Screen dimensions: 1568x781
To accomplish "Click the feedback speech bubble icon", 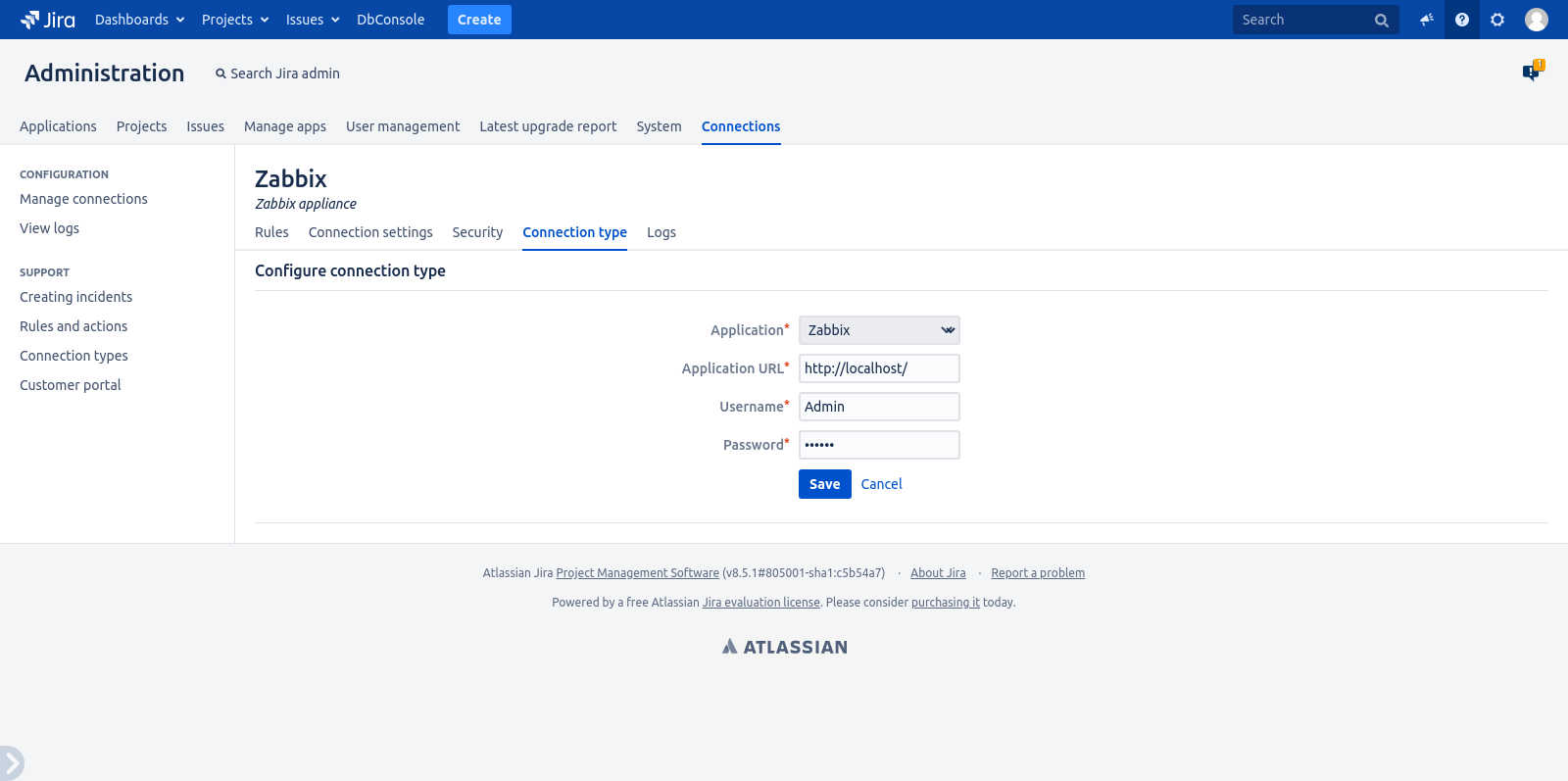I will click(1532, 72).
